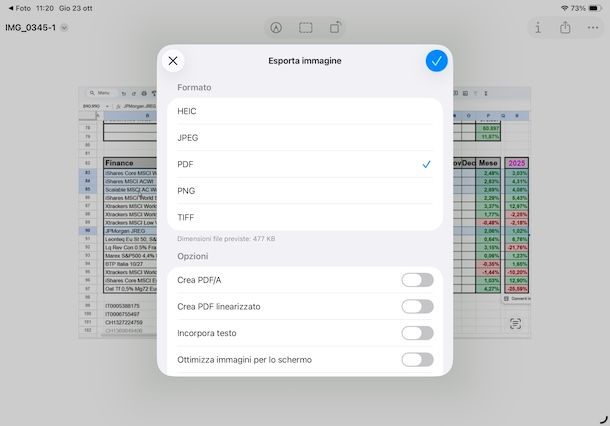Tap the live text scan icon
The image size is (610, 426).
tap(515, 323)
